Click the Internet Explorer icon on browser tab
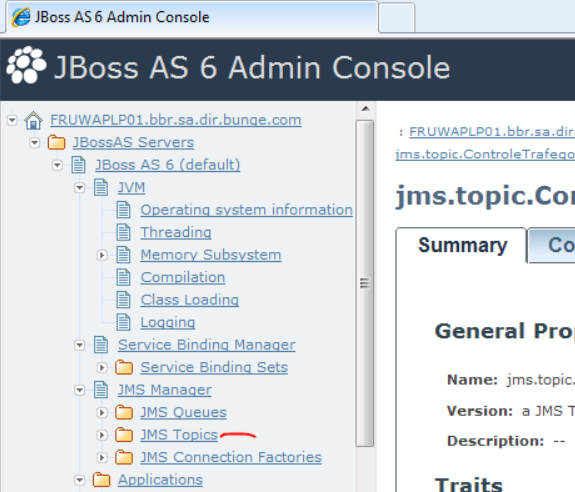This screenshot has width=575, height=492. tap(21, 17)
